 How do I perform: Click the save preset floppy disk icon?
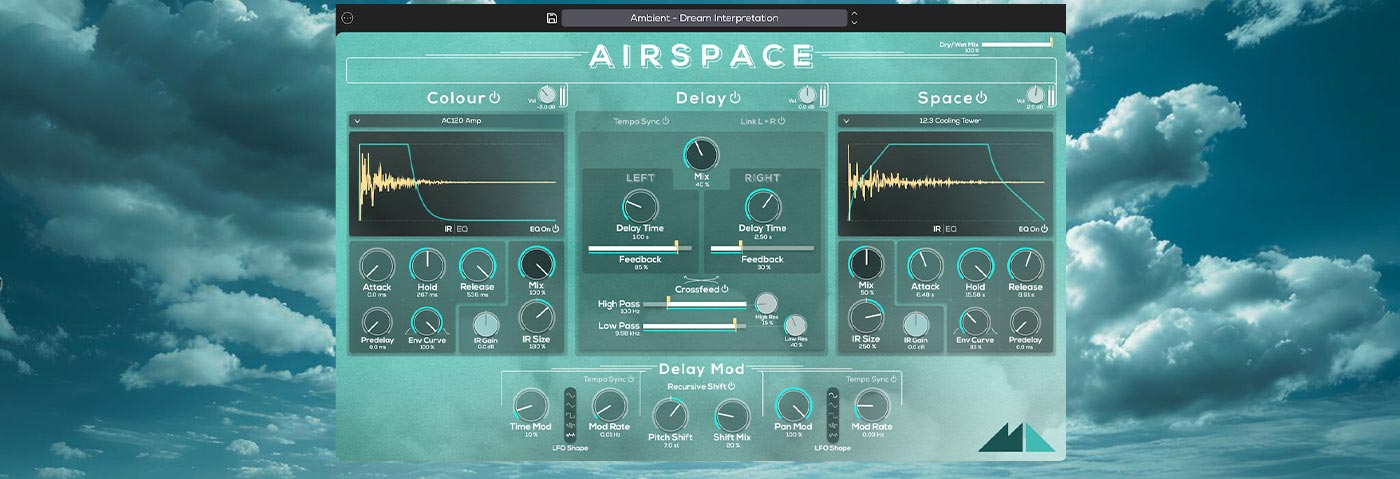551,18
